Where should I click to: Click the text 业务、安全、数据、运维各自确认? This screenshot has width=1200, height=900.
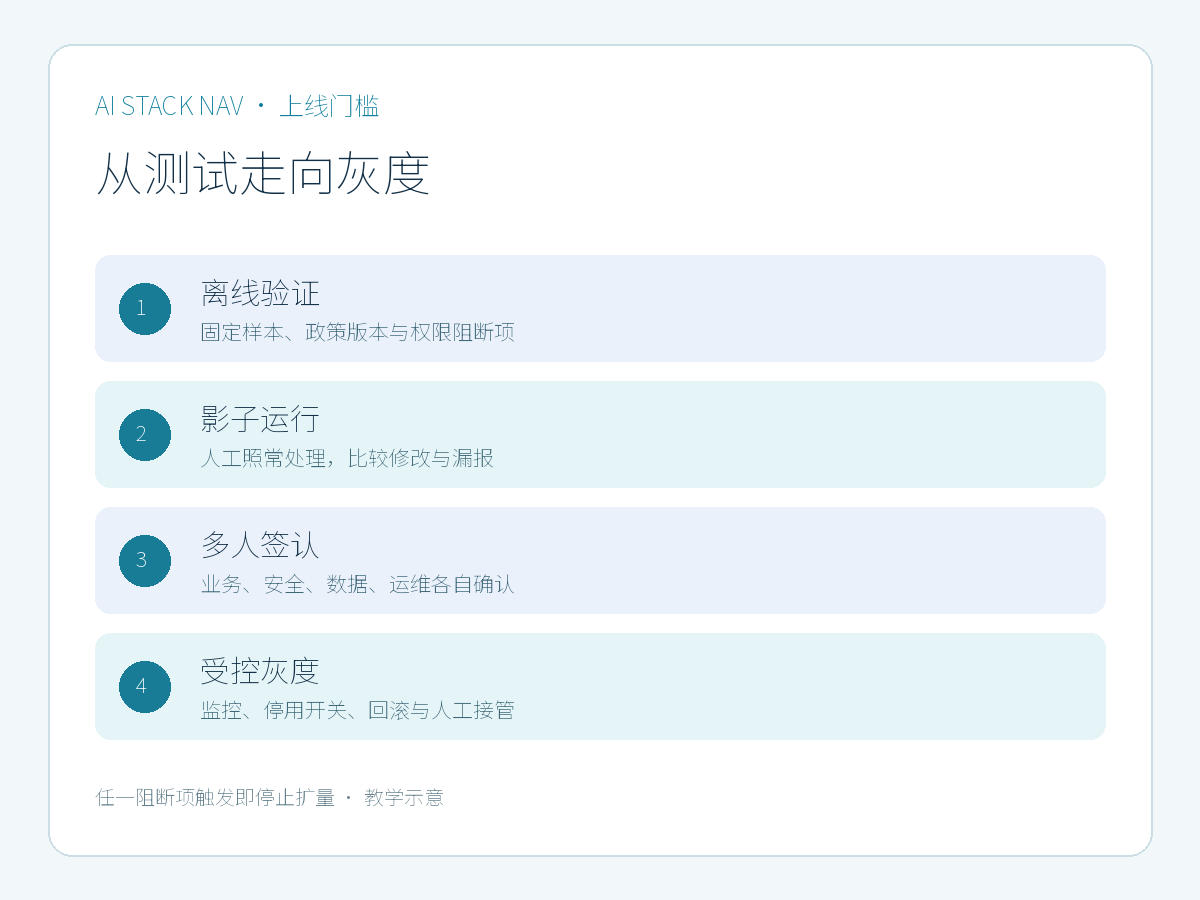point(357,584)
